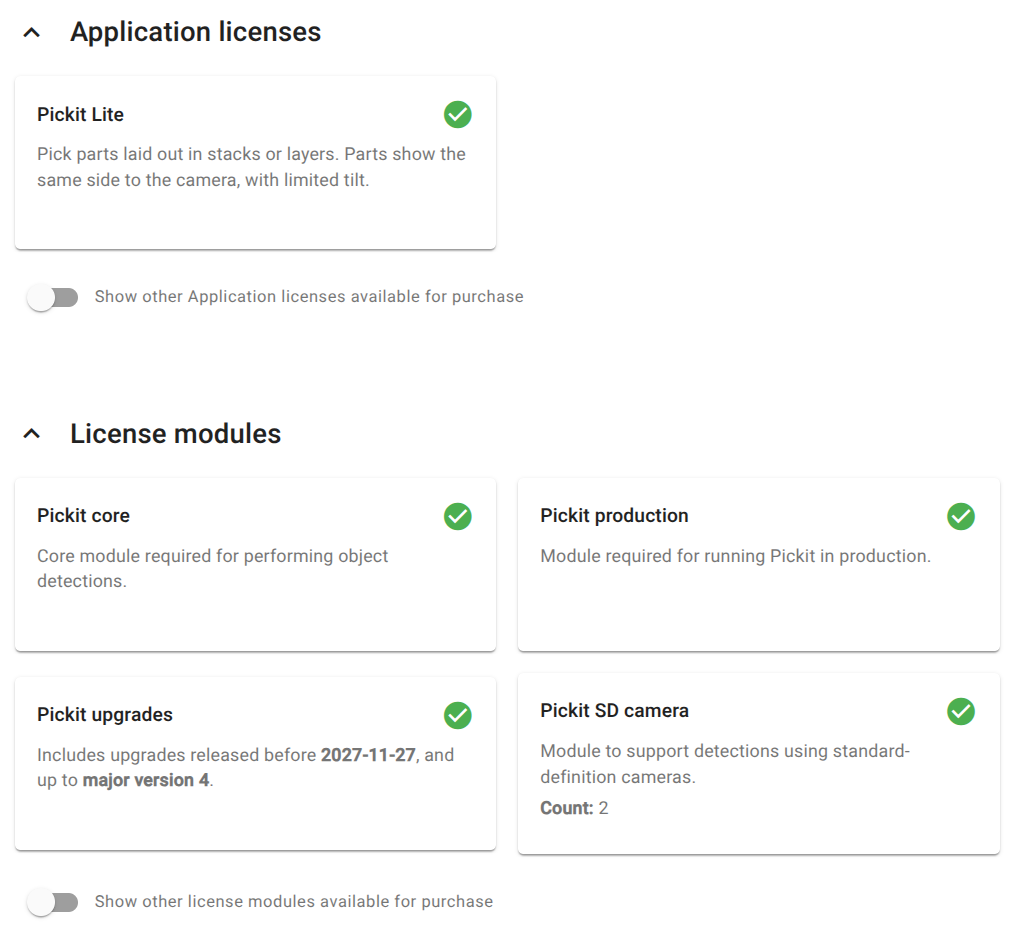Click the License modules heading text
The height and width of the screenshot is (934, 1015).
pos(175,434)
